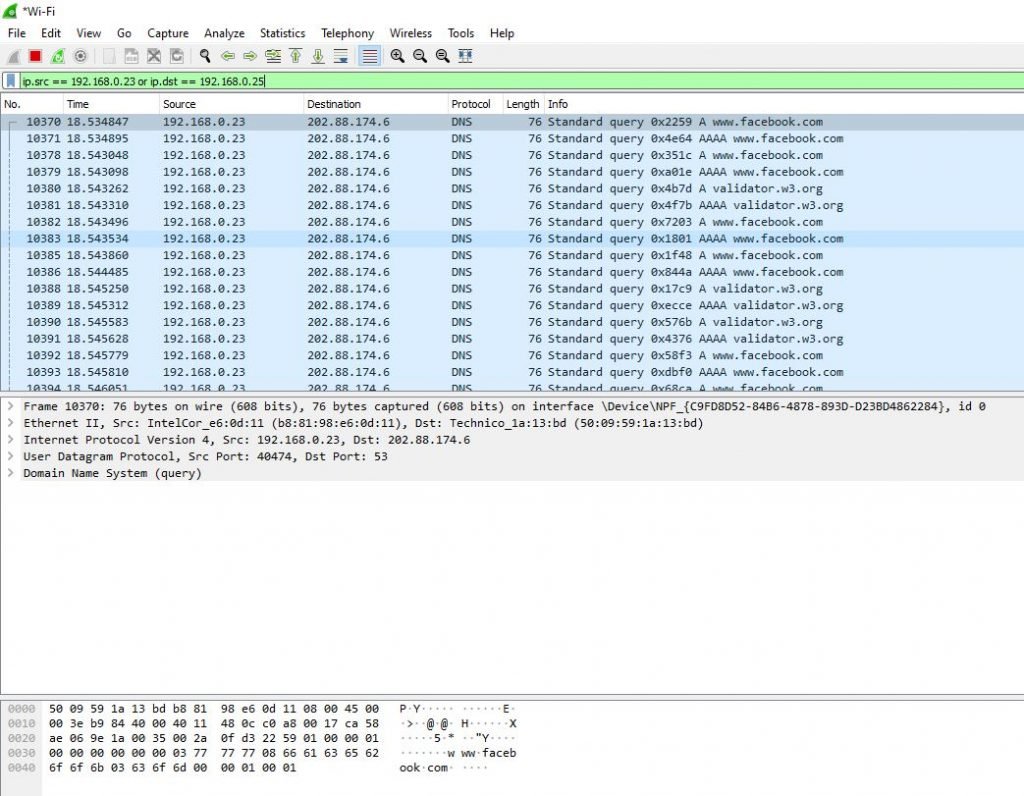The width and height of the screenshot is (1024, 796).
Task: Click Go to specified packet icon
Action: (x=273, y=56)
